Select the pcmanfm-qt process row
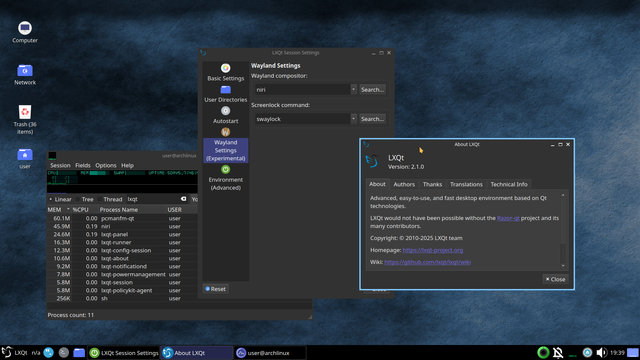 [122, 218]
